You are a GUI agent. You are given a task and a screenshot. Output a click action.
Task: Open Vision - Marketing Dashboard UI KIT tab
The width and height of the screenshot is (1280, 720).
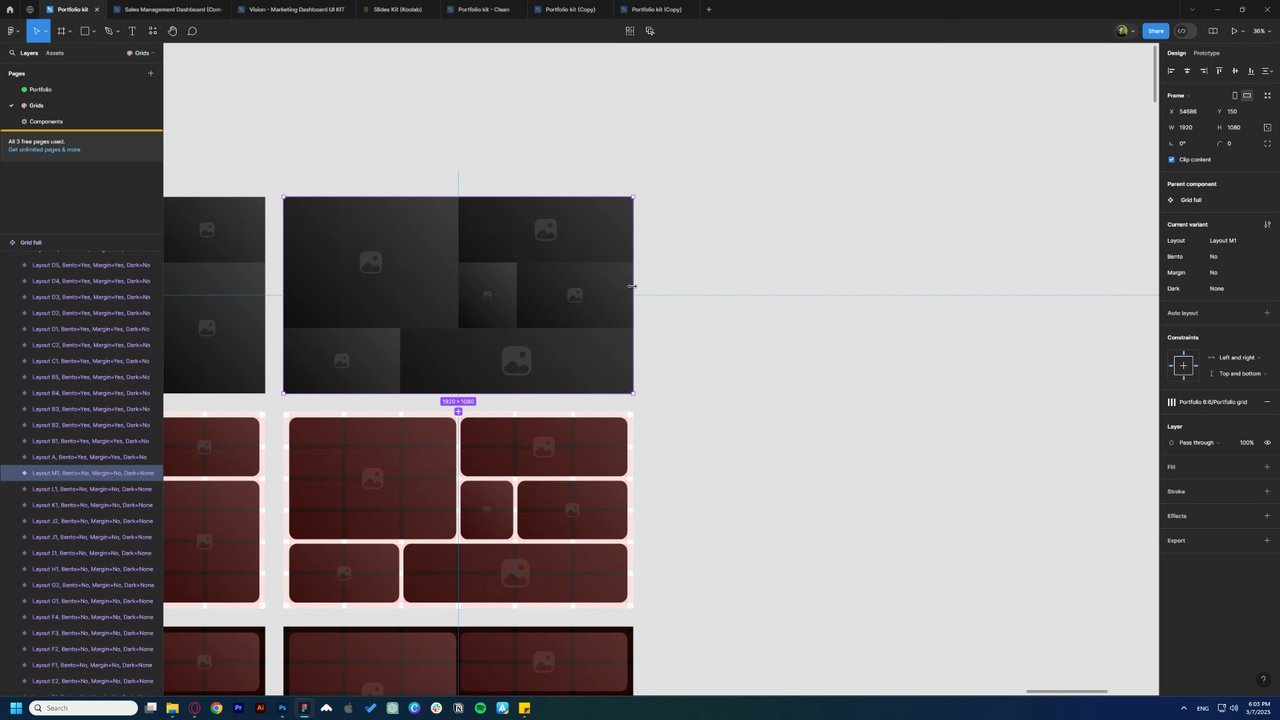290,9
